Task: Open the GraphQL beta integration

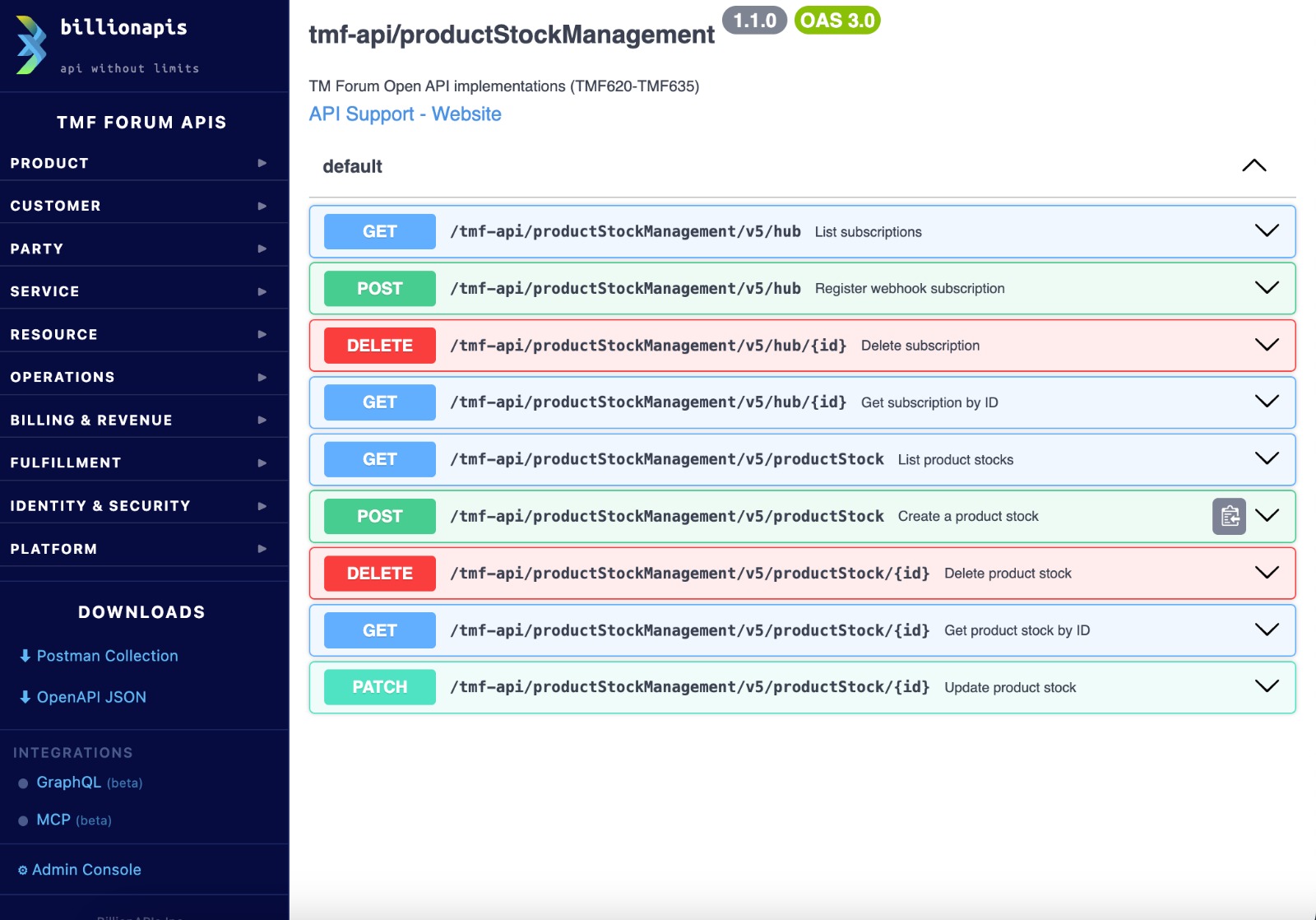Action: [x=89, y=783]
